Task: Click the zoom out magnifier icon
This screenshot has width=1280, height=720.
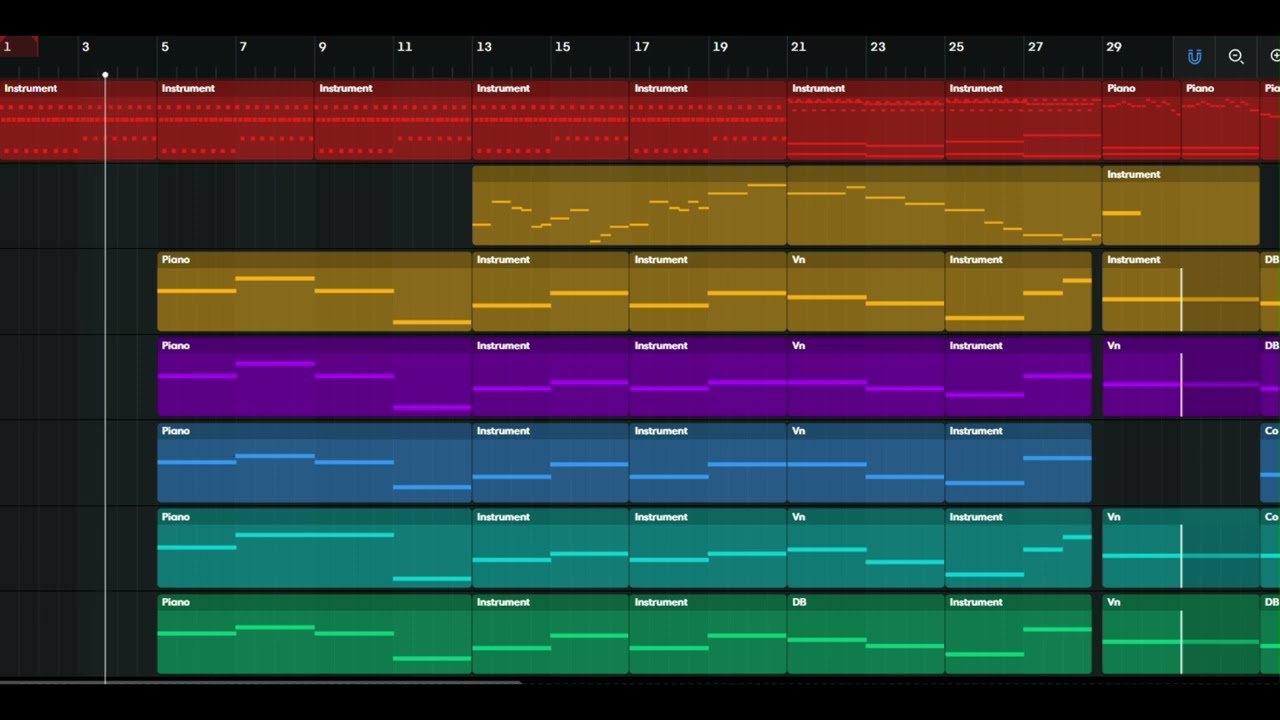Action: pyautogui.click(x=1236, y=57)
